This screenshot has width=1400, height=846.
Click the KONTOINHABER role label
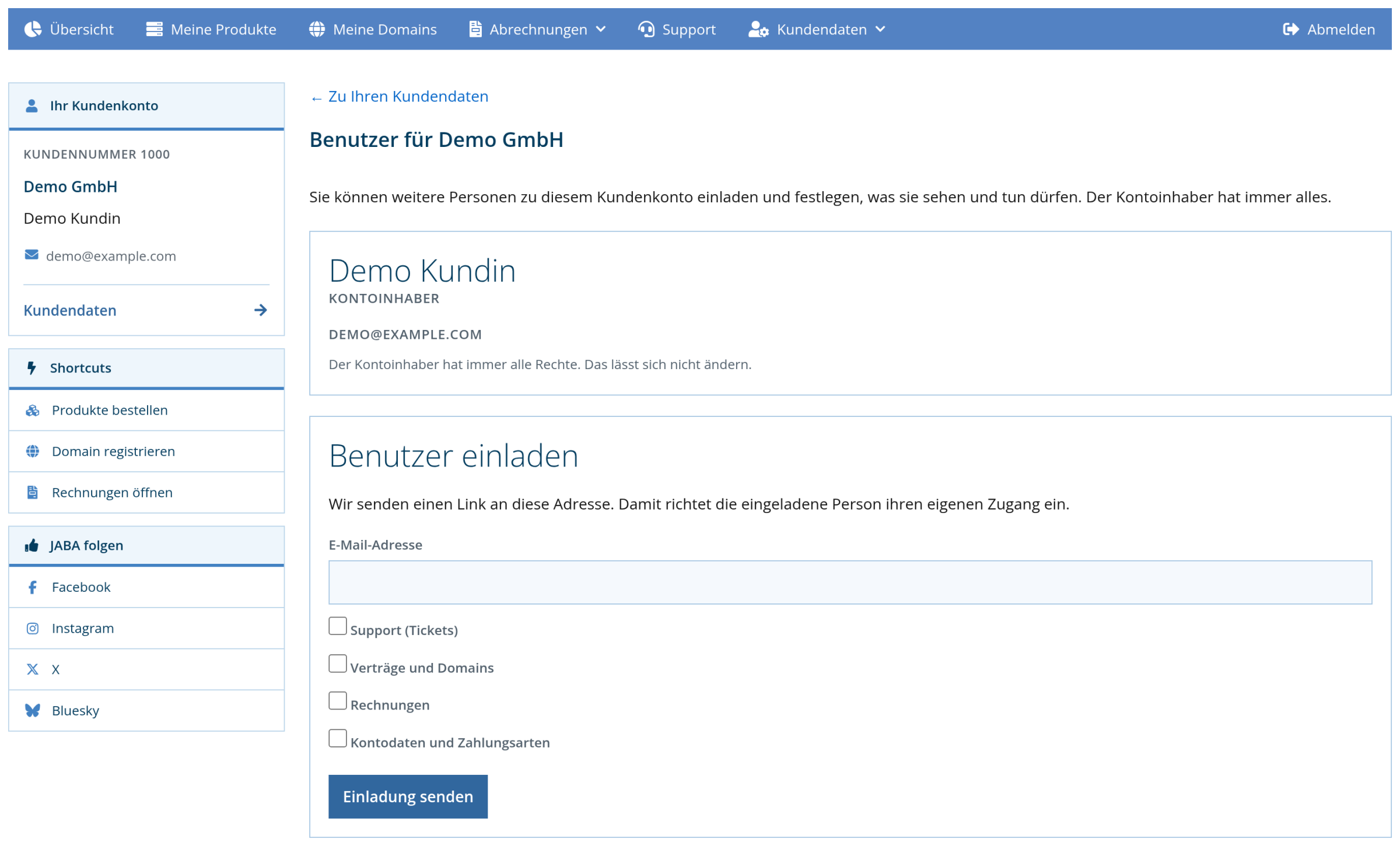click(384, 299)
